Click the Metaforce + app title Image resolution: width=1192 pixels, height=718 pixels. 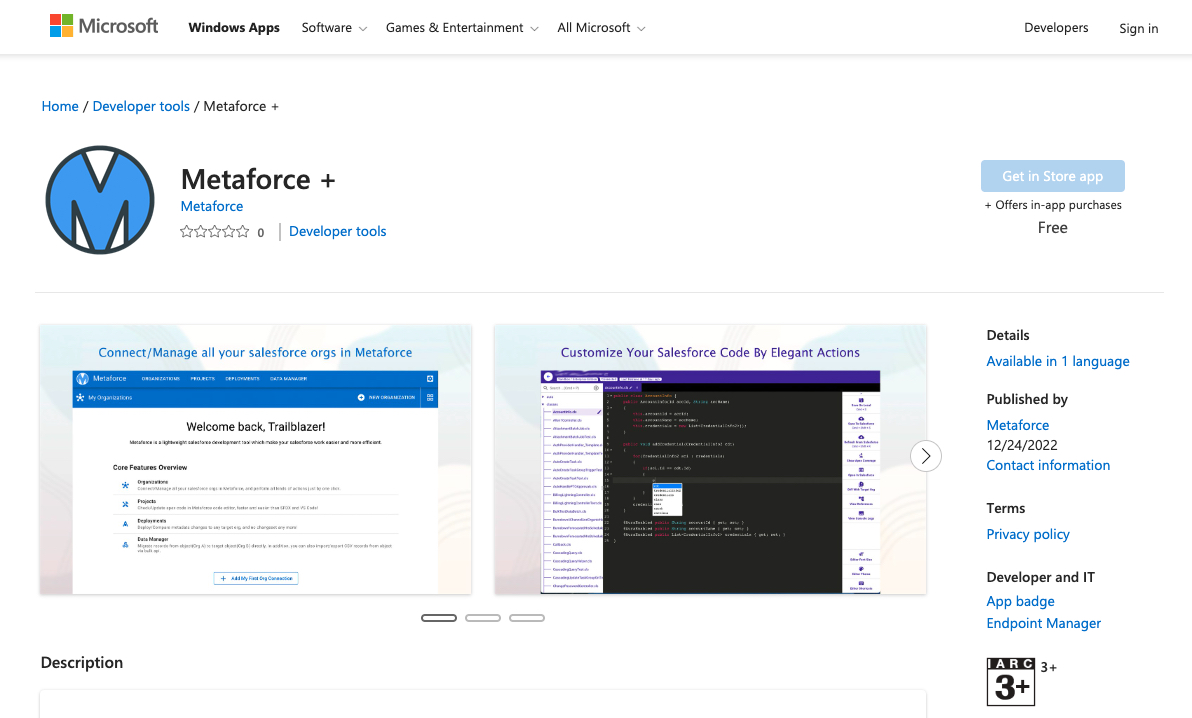pyautogui.click(x=258, y=180)
